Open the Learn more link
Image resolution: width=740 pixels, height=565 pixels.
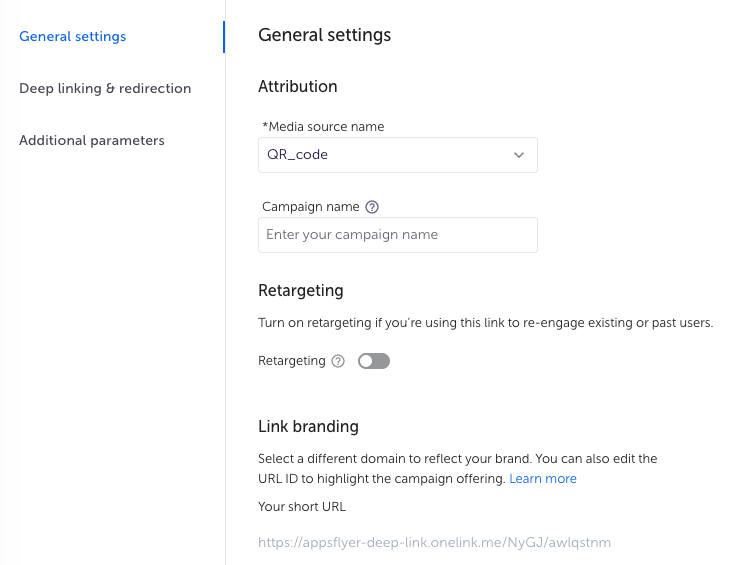543,479
